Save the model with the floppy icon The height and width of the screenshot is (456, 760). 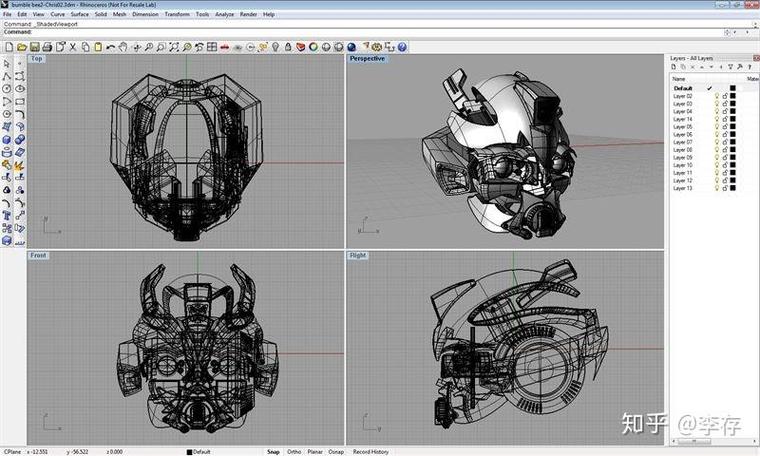click(34, 47)
